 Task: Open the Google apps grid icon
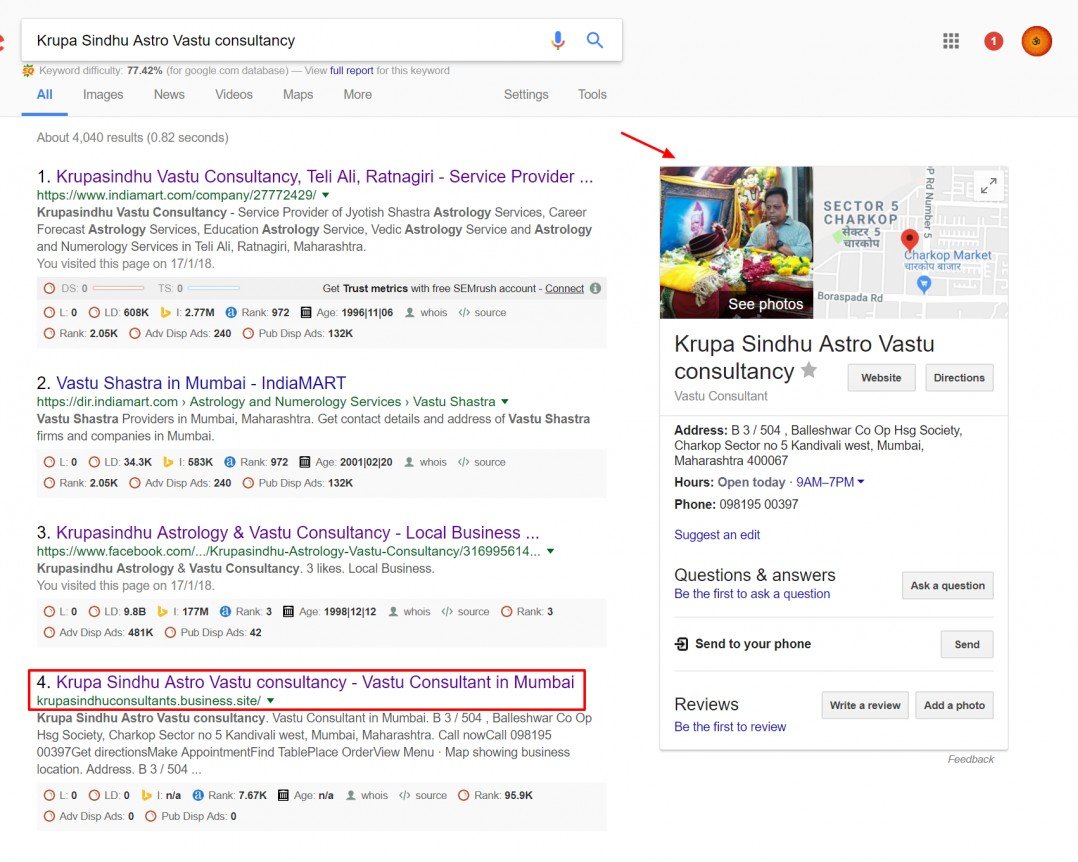[x=951, y=41]
